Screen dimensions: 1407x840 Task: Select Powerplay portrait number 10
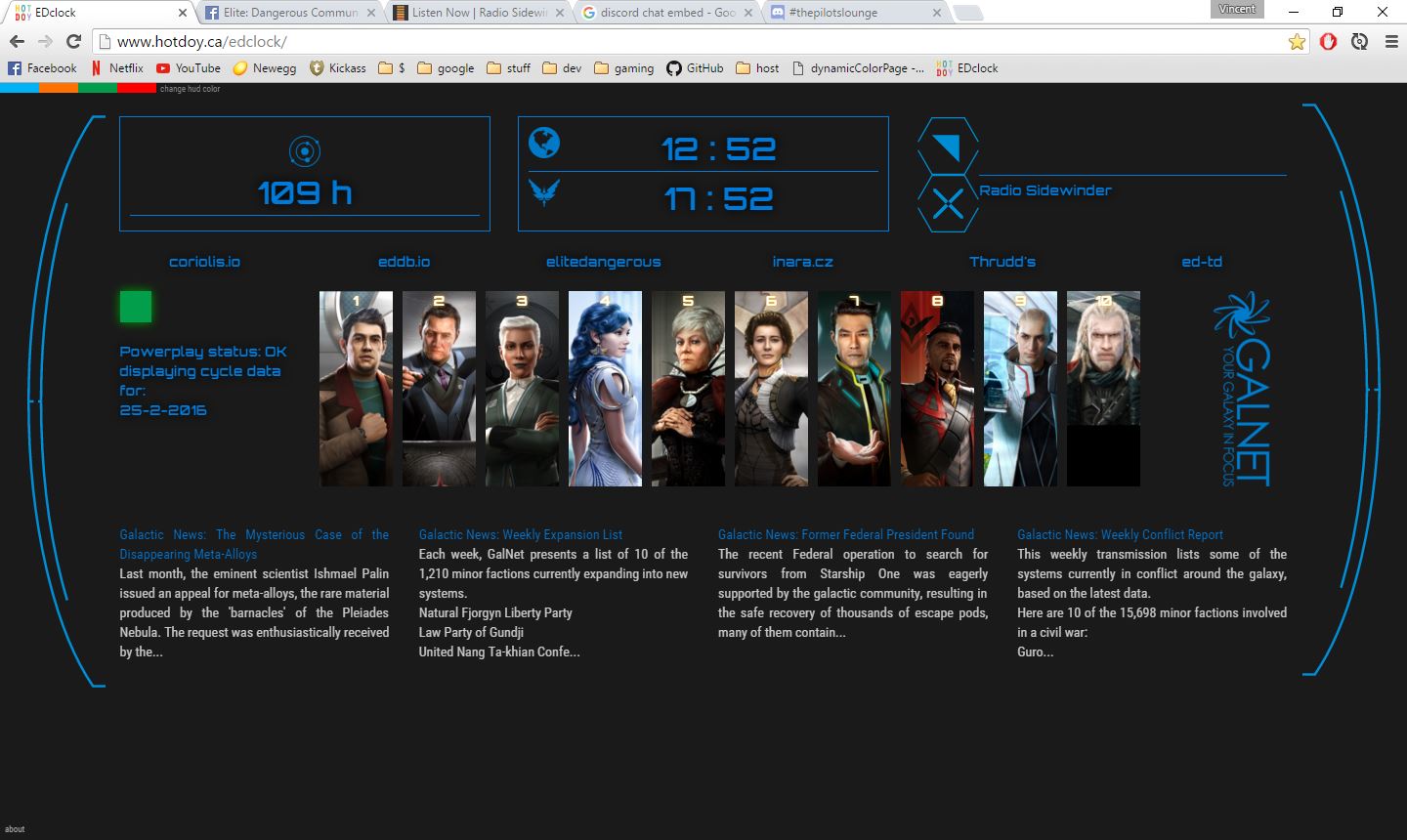pyautogui.click(x=1103, y=389)
